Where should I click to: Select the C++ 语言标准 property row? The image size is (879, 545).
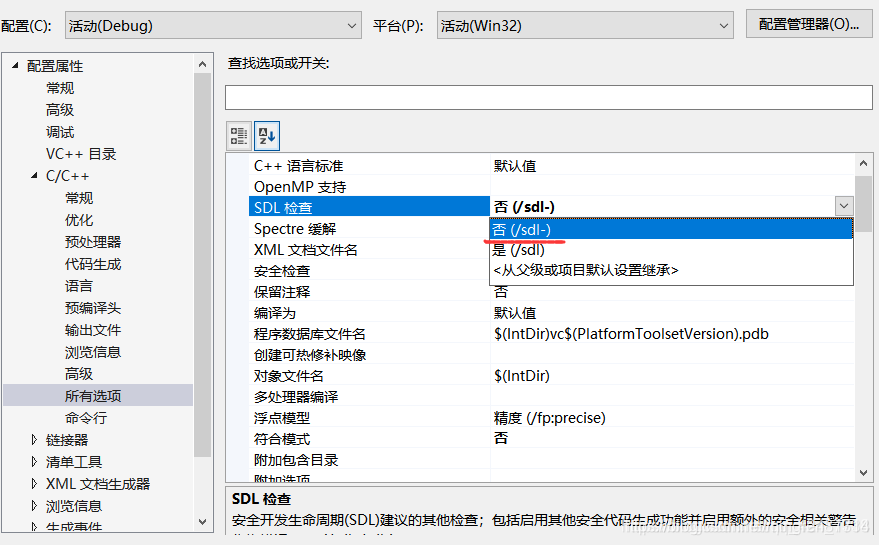coord(552,165)
